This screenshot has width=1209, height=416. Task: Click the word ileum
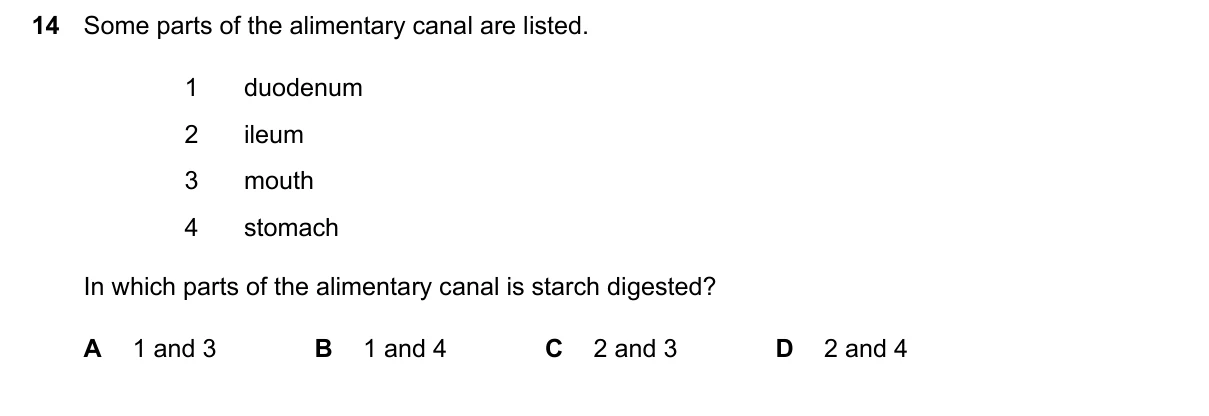coord(273,135)
